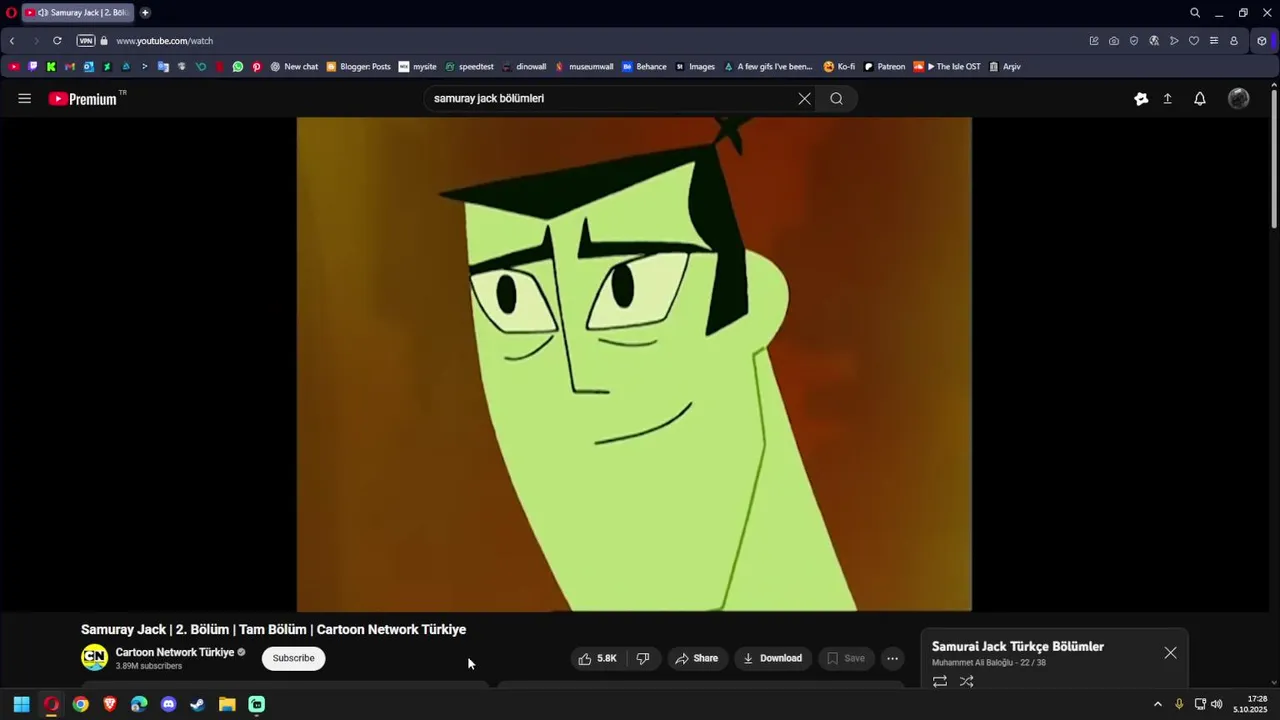Submit search with the magnifier button
This screenshot has width=1280, height=720.
(x=836, y=98)
